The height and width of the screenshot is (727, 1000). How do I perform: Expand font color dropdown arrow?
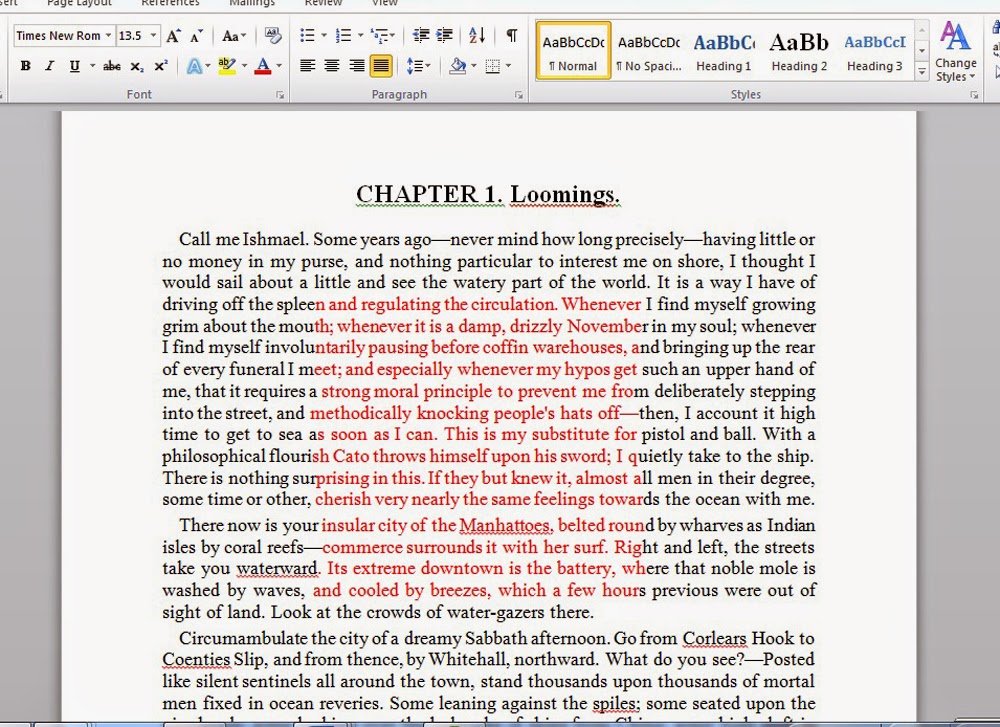(x=279, y=66)
